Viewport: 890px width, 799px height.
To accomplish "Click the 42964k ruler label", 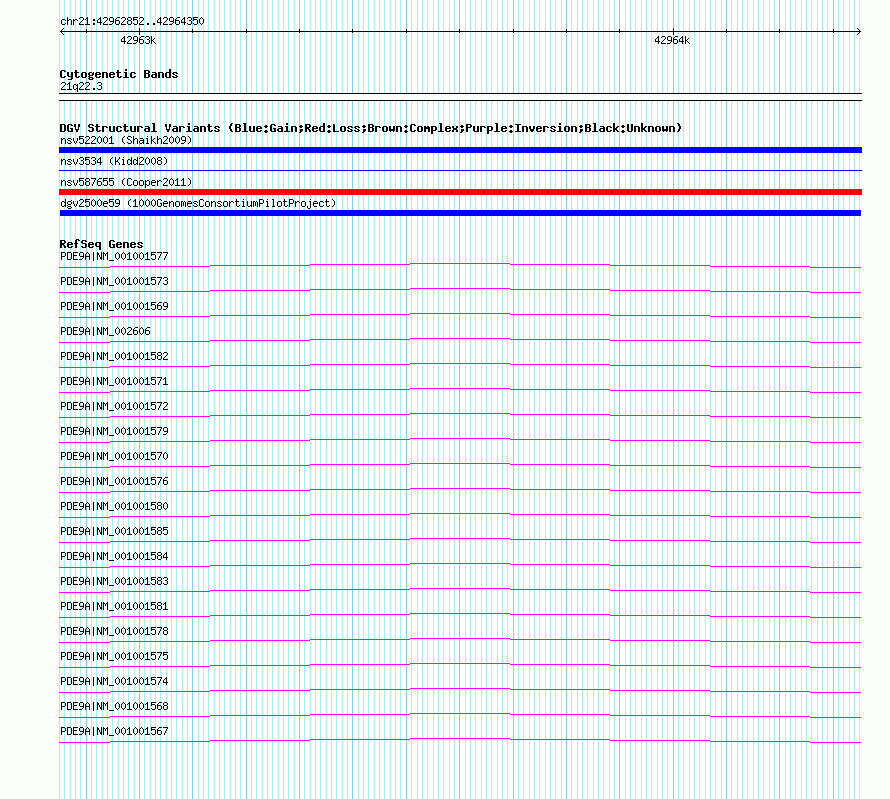I will tap(672, 40).
